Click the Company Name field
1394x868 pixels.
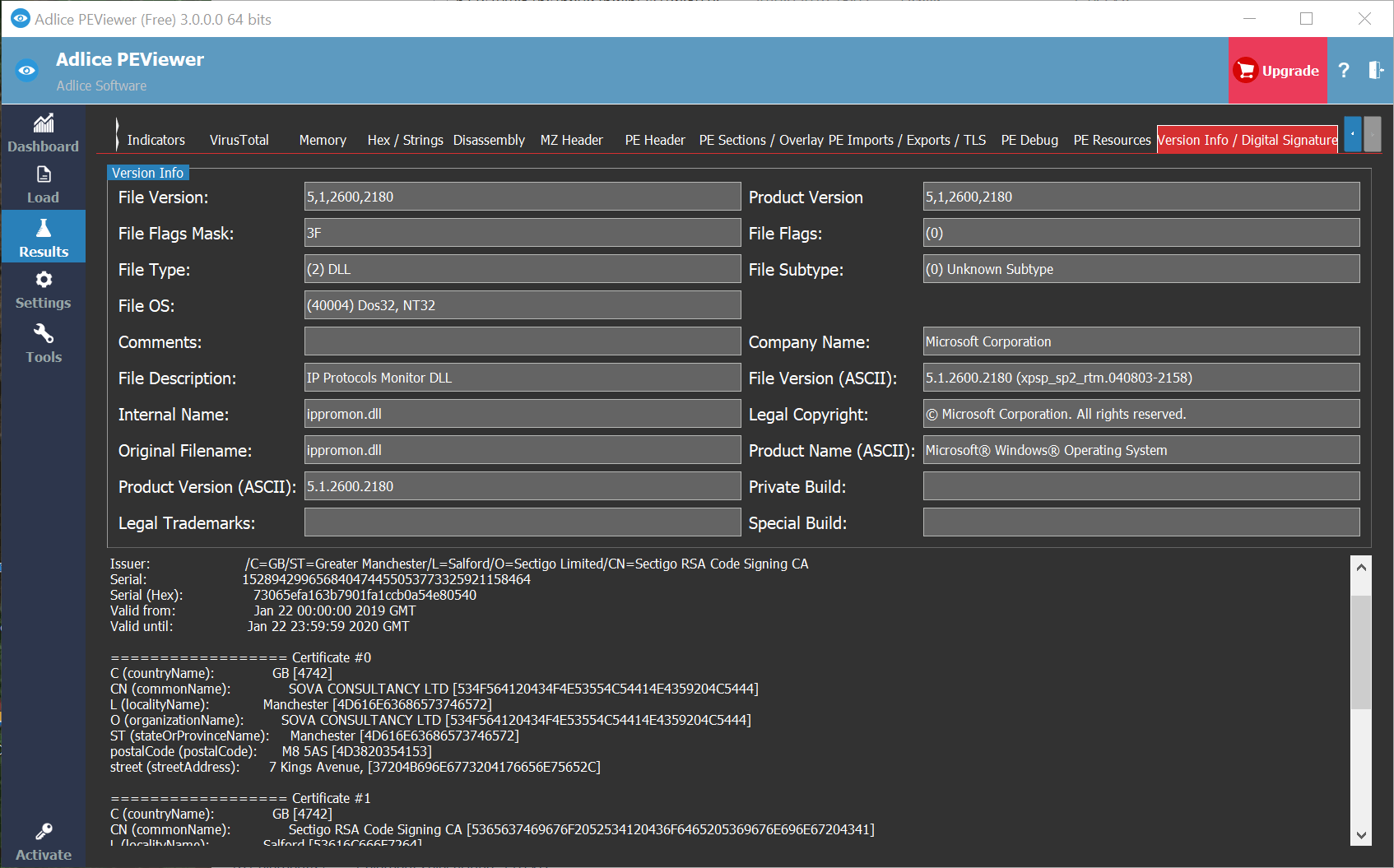click(1141, 341)
